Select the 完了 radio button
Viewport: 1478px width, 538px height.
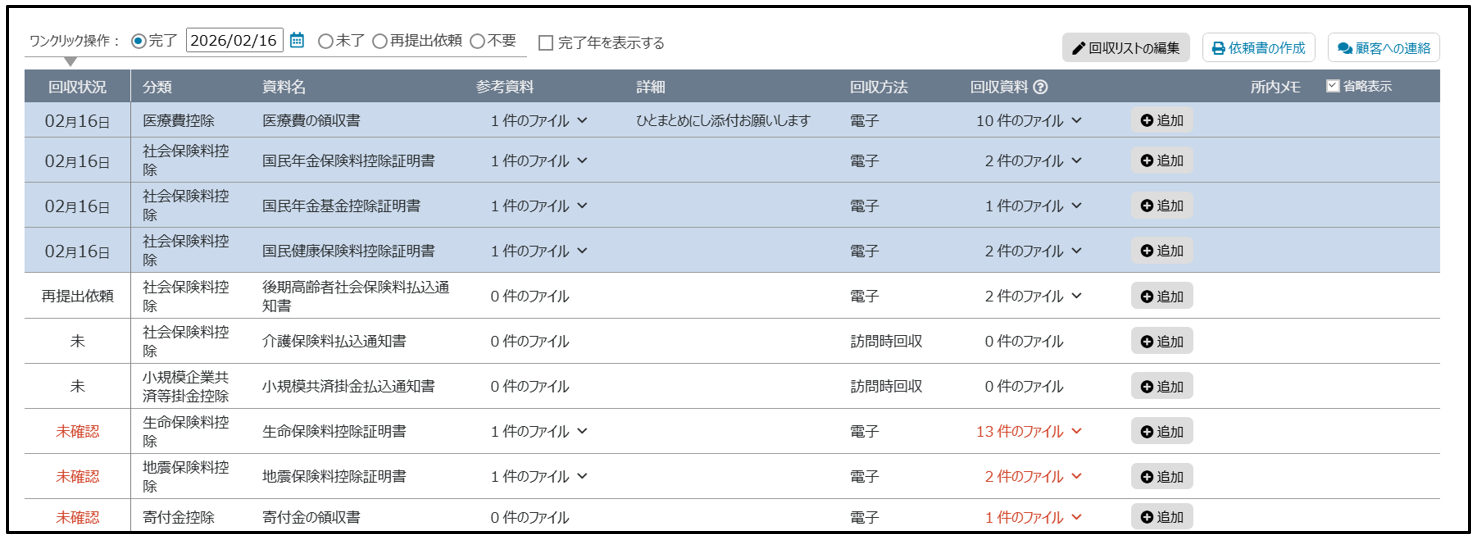tap(139, 42)
